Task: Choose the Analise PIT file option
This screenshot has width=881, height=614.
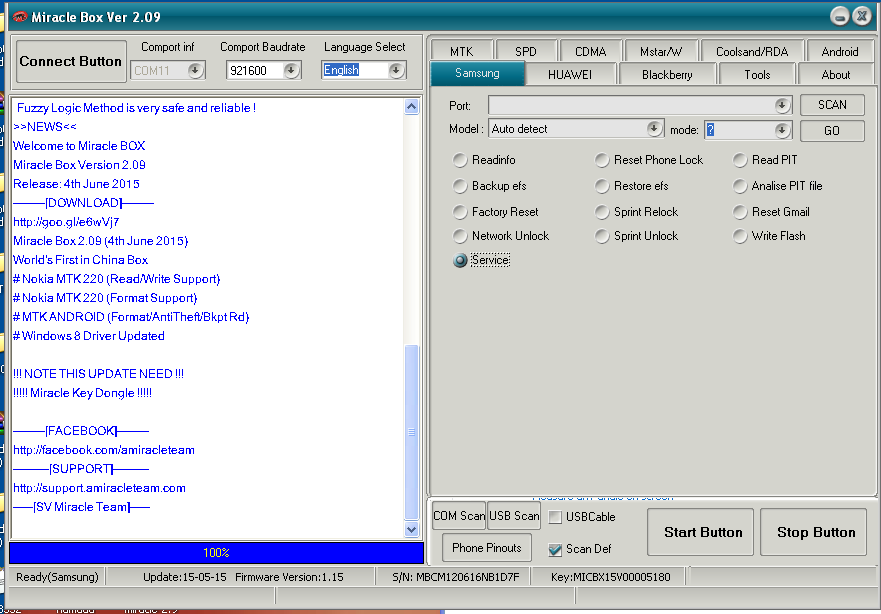Action: (x=740, y=186)
